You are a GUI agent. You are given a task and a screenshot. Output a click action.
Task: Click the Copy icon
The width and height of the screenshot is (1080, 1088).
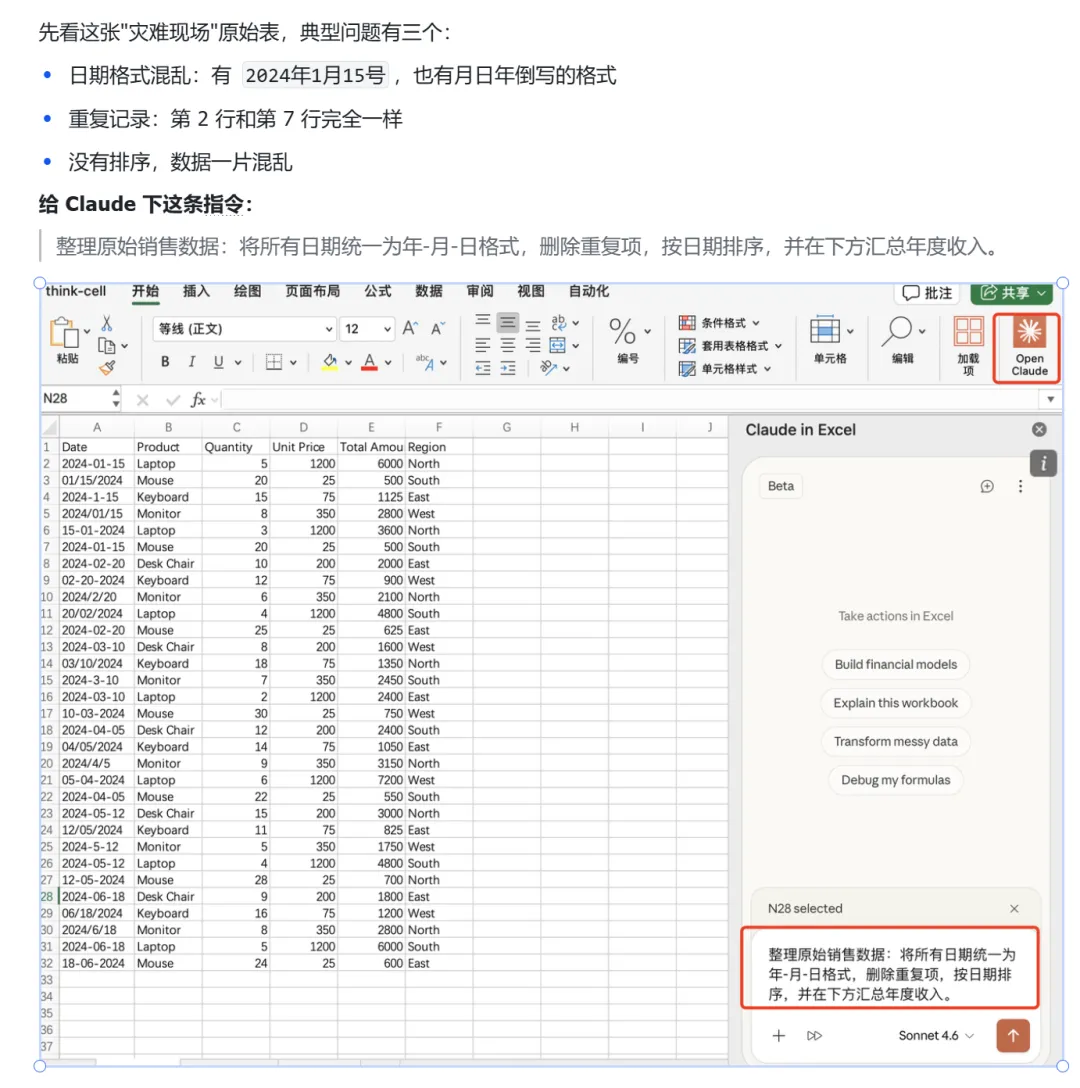tap(106, 346)
